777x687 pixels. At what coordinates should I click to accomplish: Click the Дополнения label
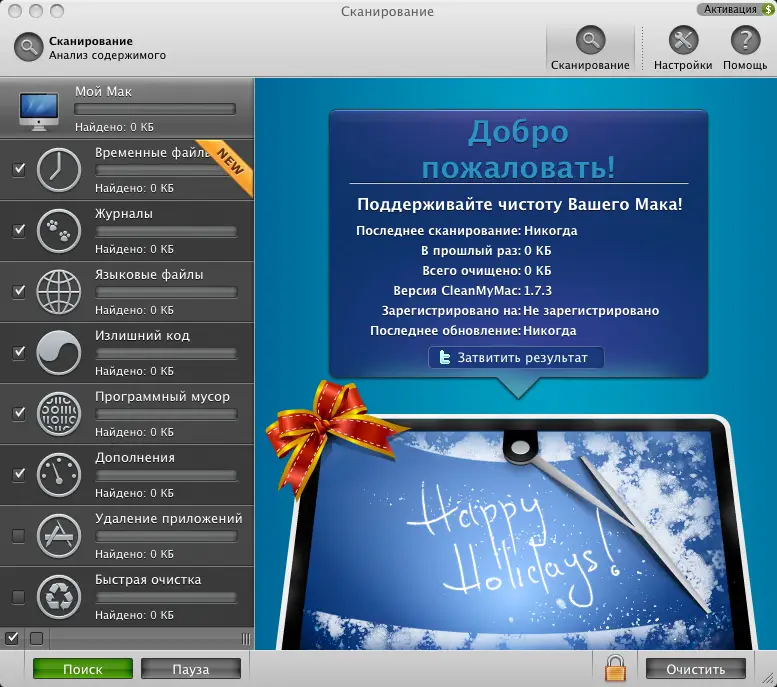[x=135, y=458]
